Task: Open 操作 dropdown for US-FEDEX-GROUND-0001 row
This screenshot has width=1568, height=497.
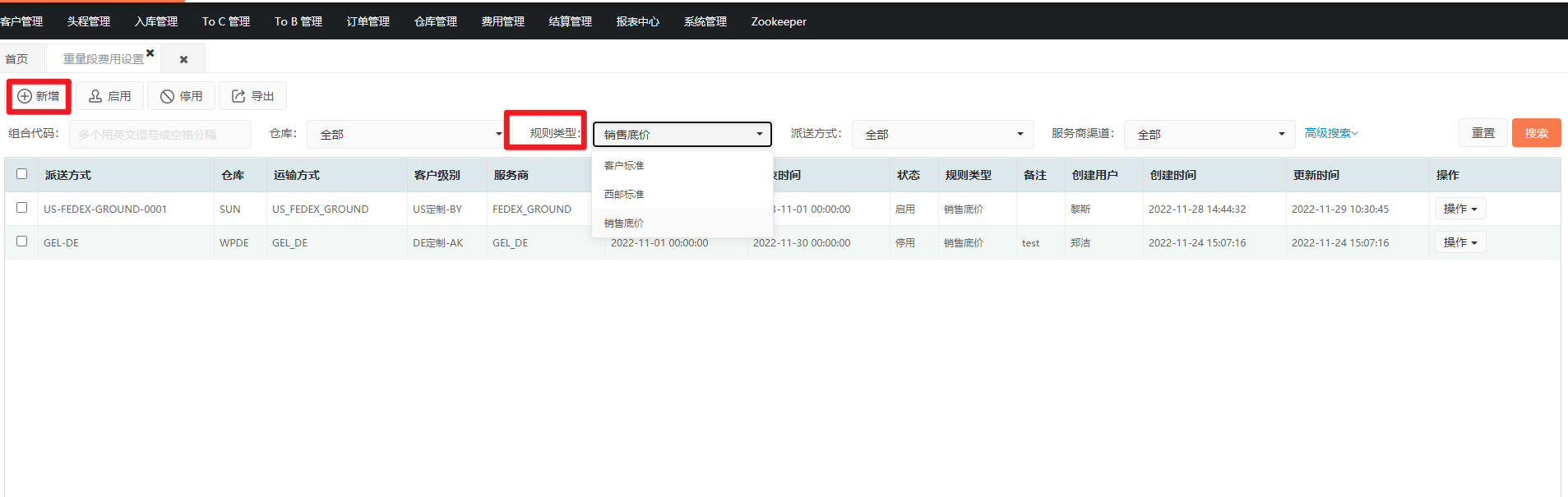Action: coord(1460,209)
